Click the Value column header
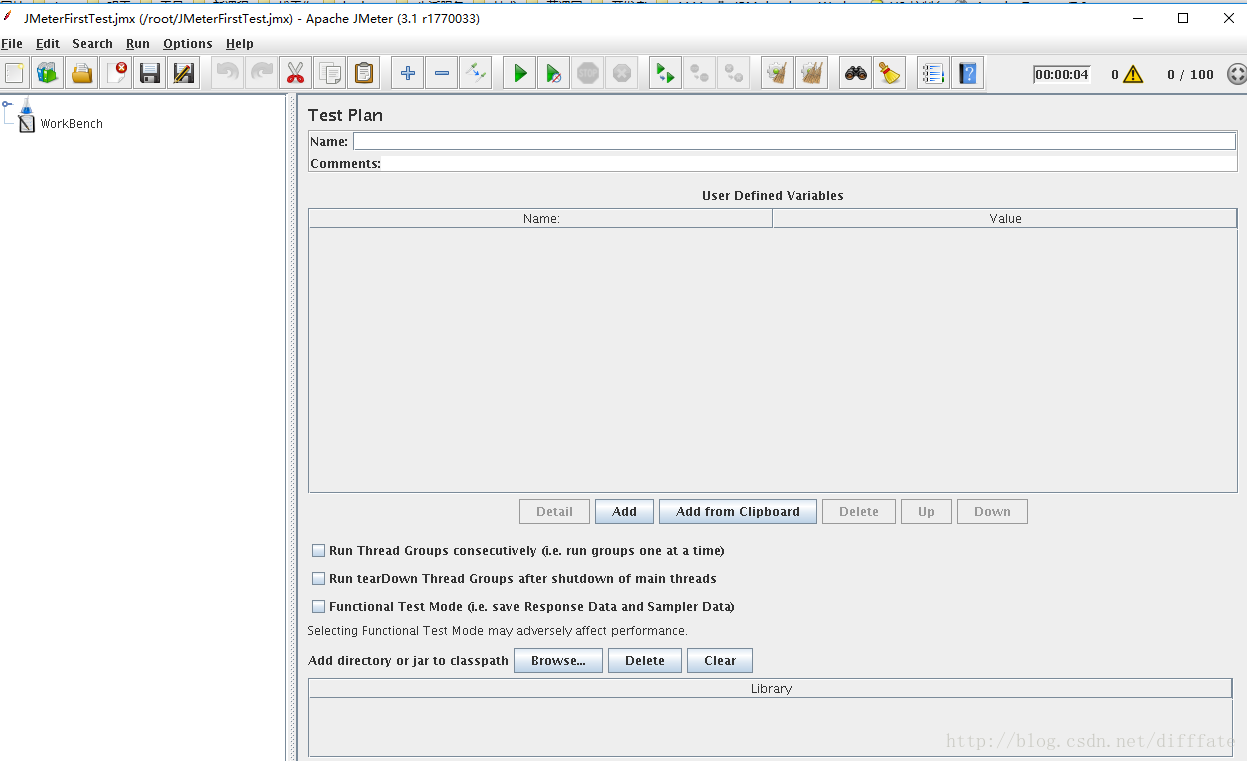1247x761 pixels. click(x=1005, y=218)
